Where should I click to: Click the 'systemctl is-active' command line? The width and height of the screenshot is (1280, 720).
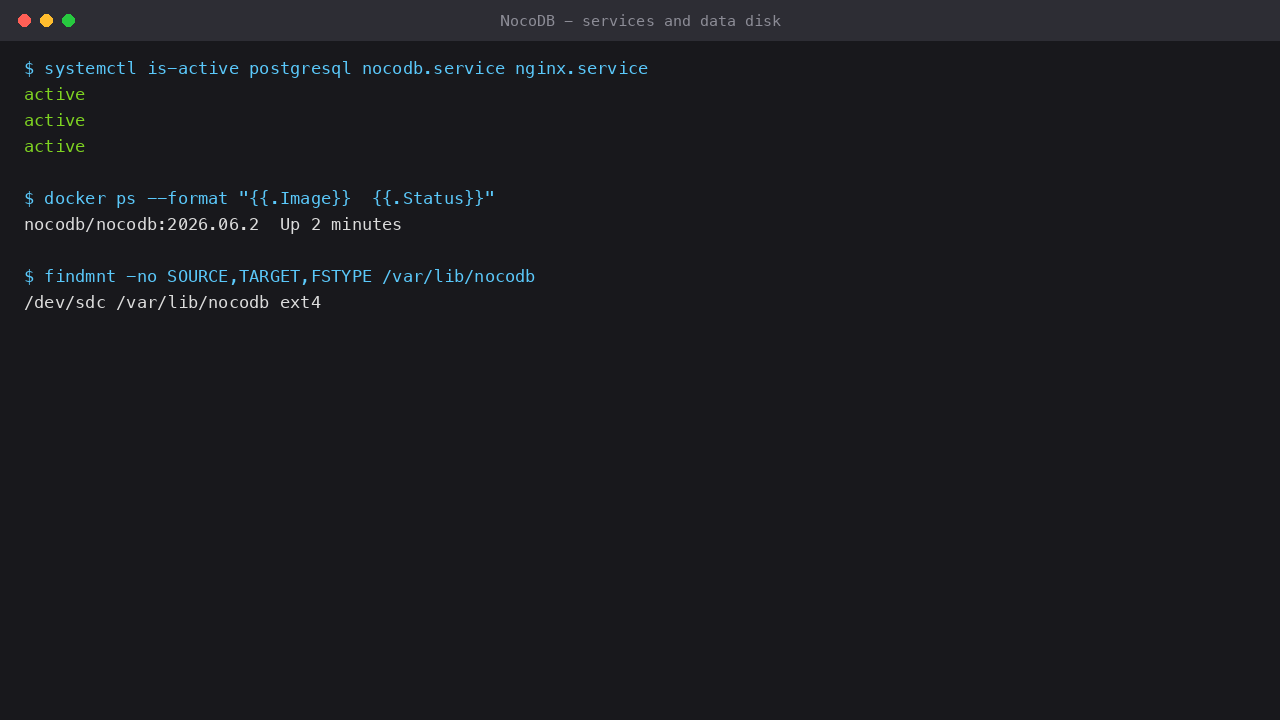tap(336, 68)
